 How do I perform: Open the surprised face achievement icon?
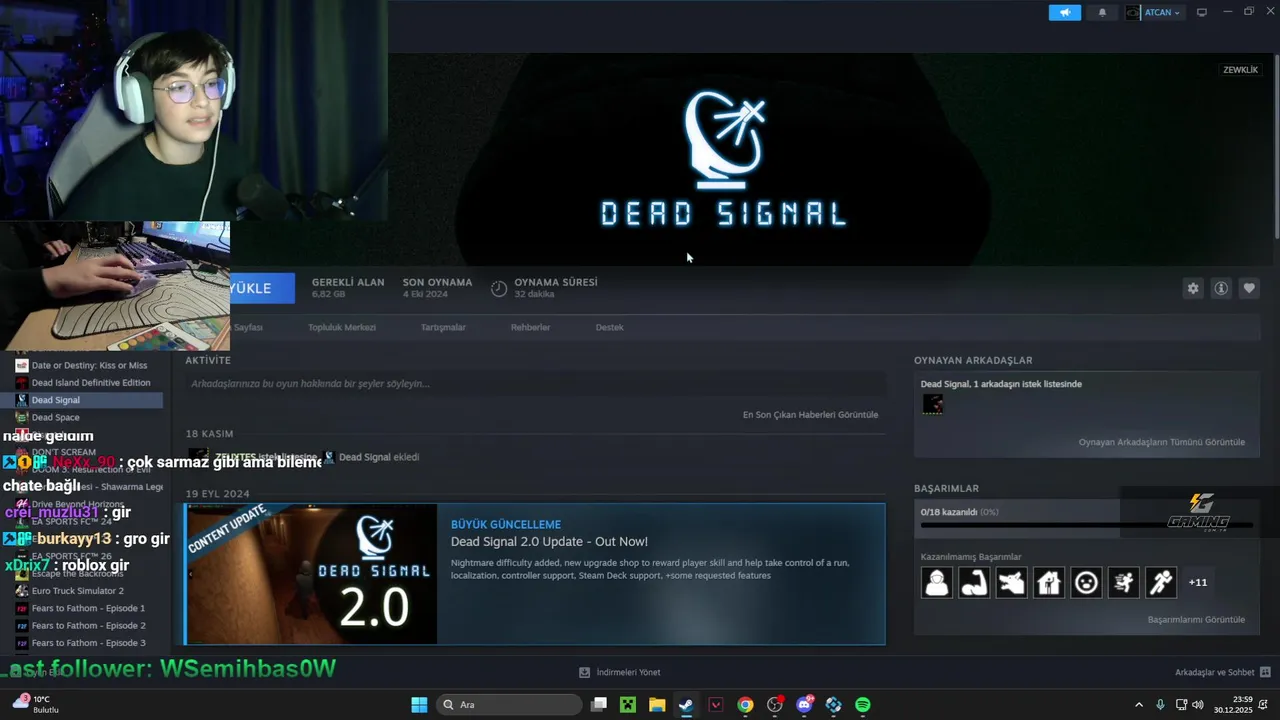[1086, 582]
